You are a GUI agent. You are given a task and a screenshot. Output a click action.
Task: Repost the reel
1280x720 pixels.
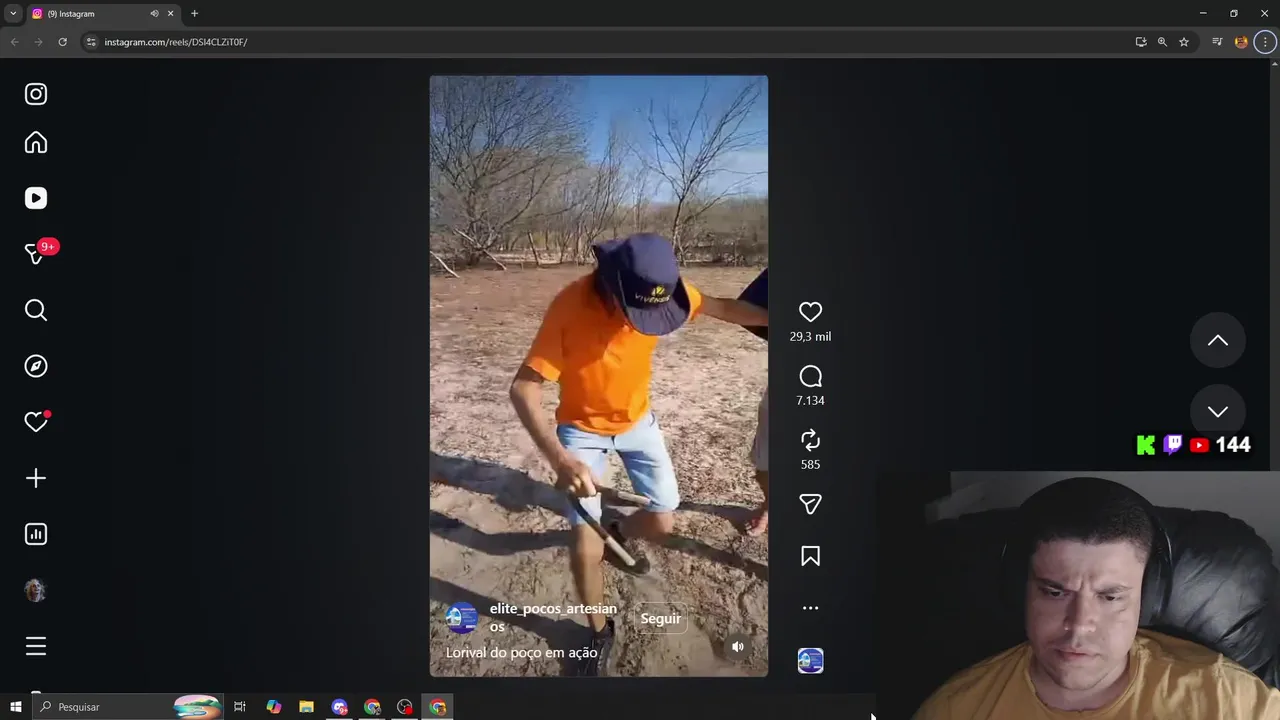[x=810, y=440]
